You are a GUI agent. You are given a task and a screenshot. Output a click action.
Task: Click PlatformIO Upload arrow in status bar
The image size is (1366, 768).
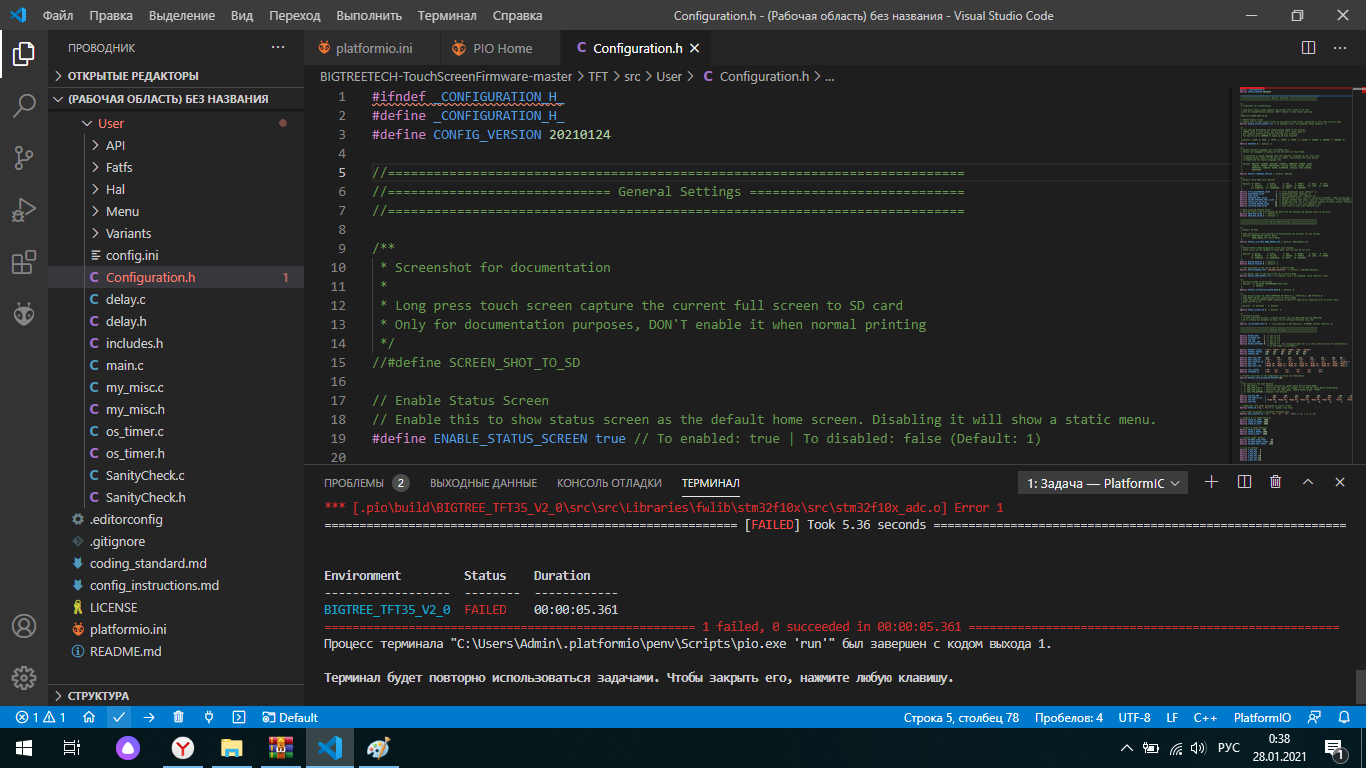[x=149, y=717]
